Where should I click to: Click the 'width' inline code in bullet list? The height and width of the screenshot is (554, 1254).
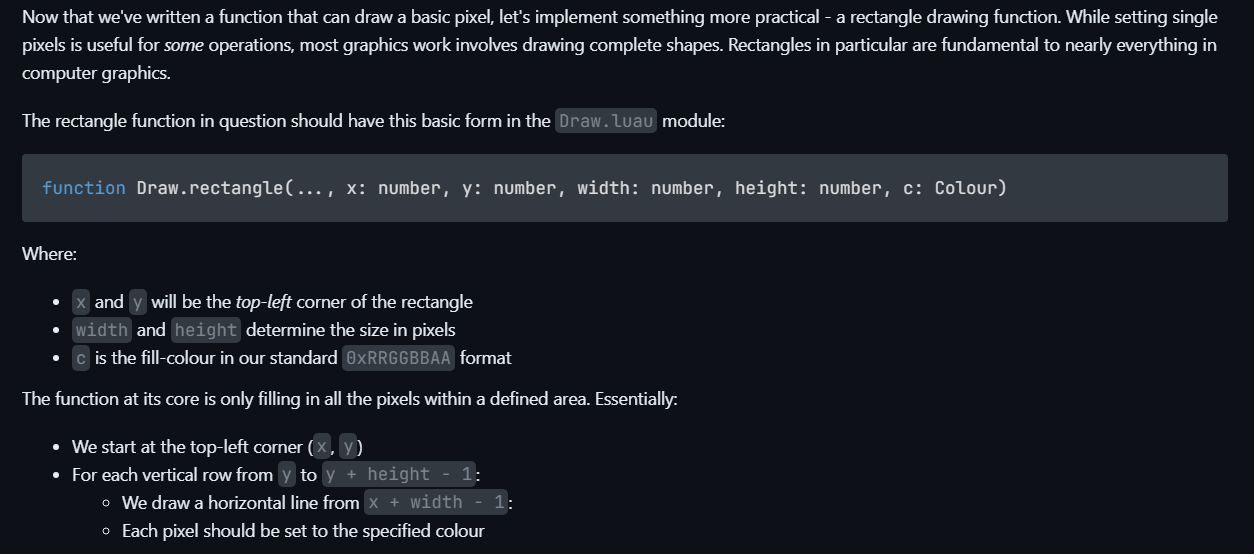pos(102,330)
